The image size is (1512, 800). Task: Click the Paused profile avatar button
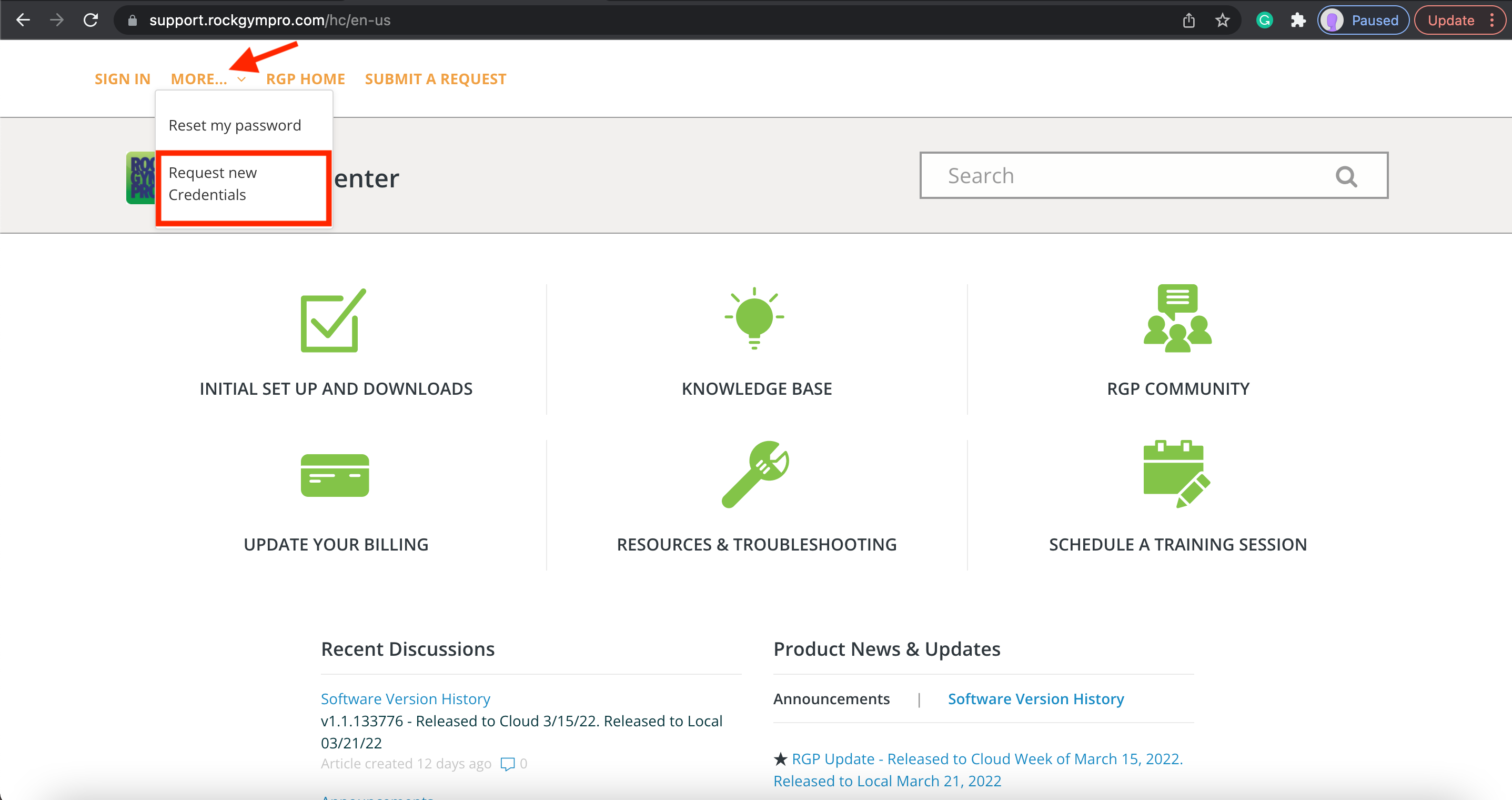point(1363,21)
